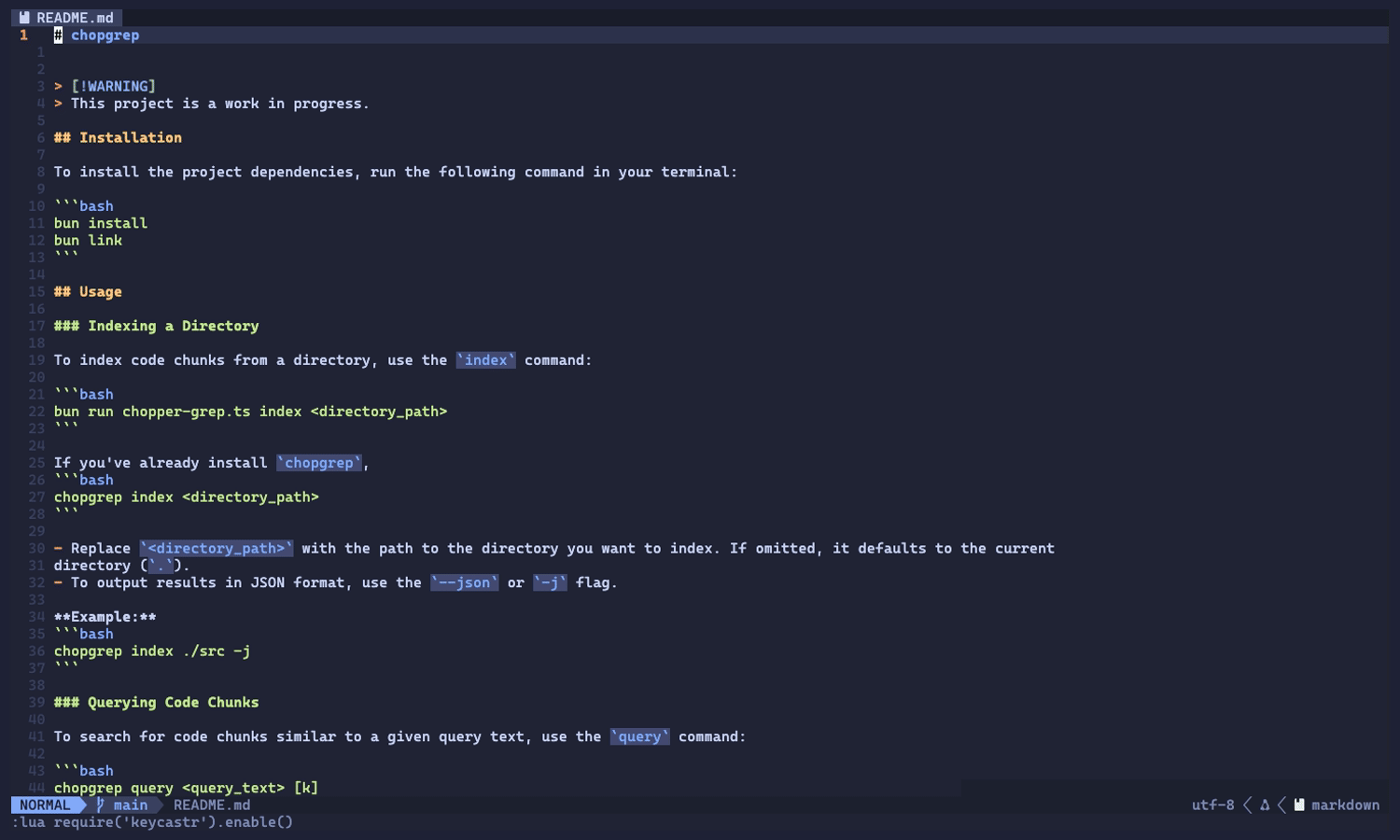Click the 'To search for code chunks similar' sentence
Viewport: 1400px width, 840px height.
click(400, 736)
